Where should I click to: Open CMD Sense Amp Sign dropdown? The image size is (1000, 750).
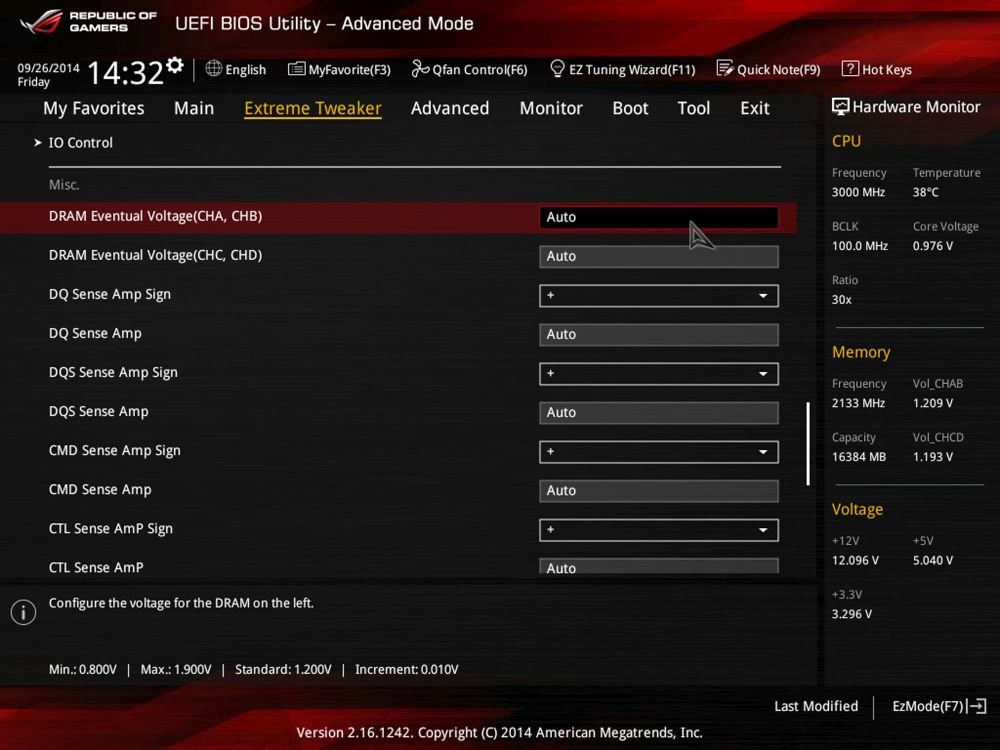pyautogui.click(x=658, y=452)
